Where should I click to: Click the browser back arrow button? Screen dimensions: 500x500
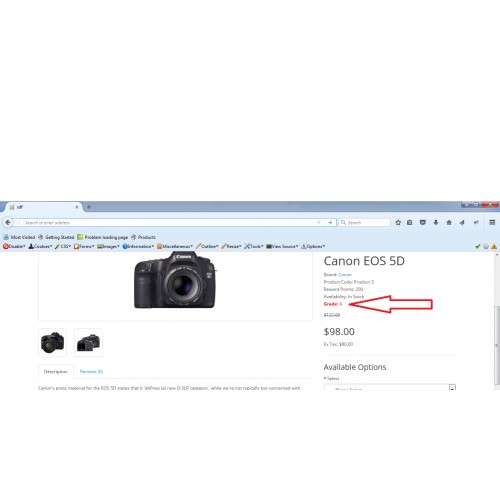(8, 222)
